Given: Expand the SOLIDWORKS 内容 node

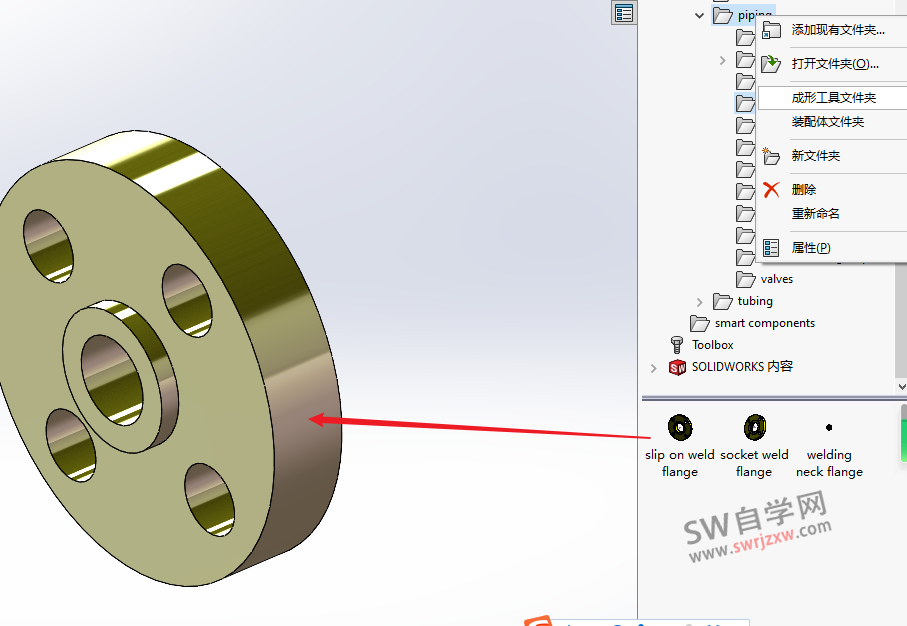Looking at the screenshot, I should pyautogui.click(x=652, y=368).
